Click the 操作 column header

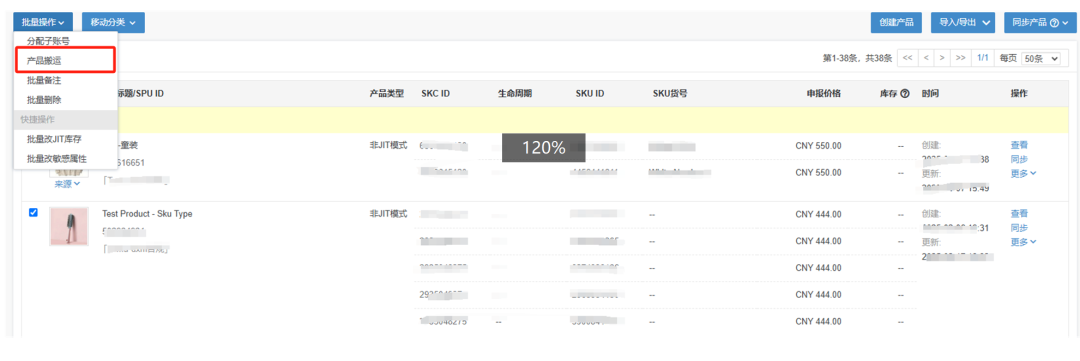pyautogui.click(x=1019, y=94)
